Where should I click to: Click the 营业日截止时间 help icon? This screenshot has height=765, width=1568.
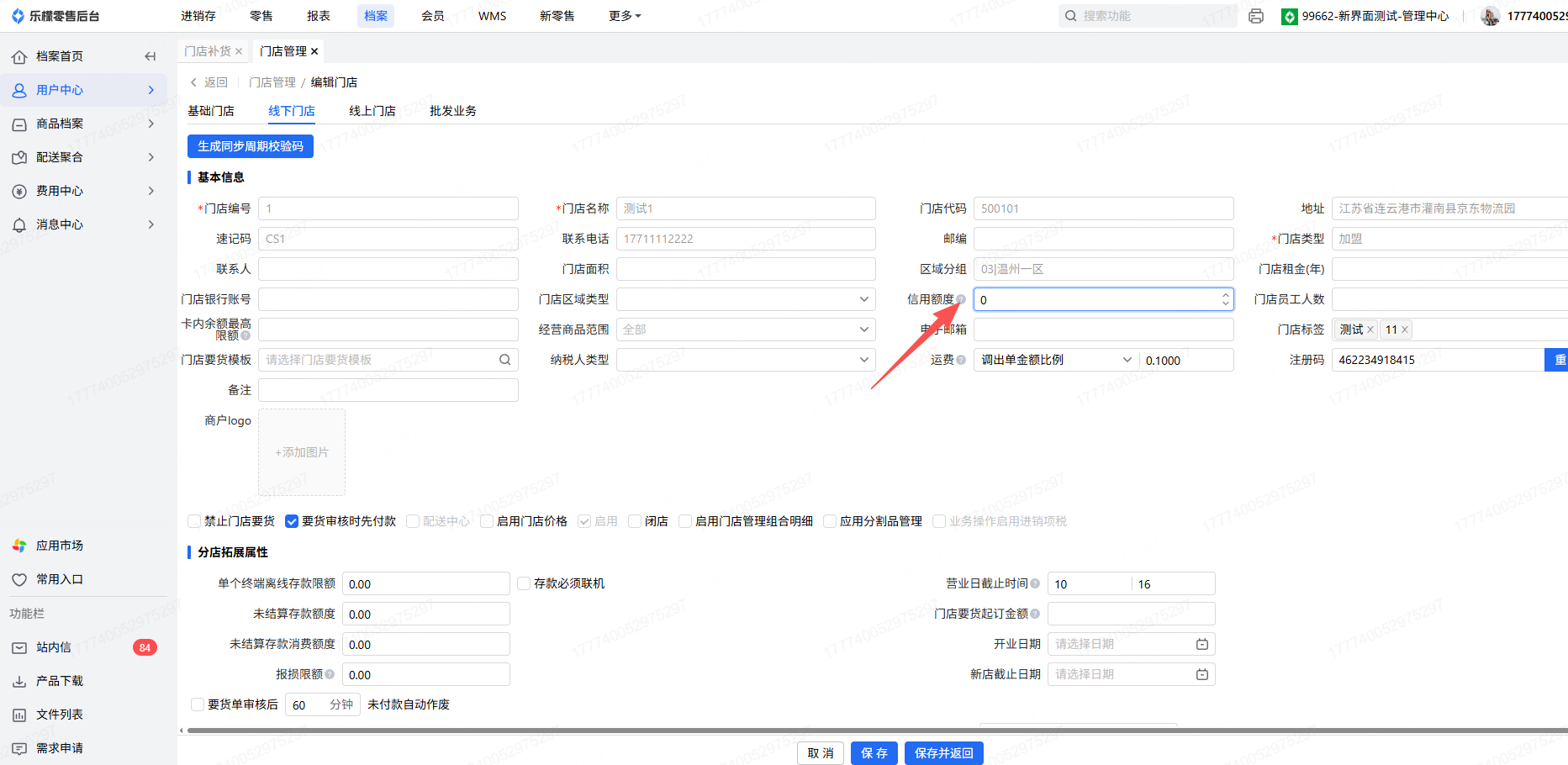coord(1035,583)
